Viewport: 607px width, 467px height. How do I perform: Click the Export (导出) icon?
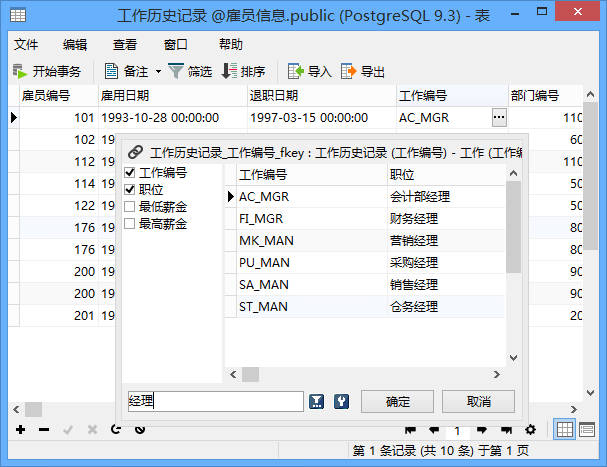pos(348,71)
